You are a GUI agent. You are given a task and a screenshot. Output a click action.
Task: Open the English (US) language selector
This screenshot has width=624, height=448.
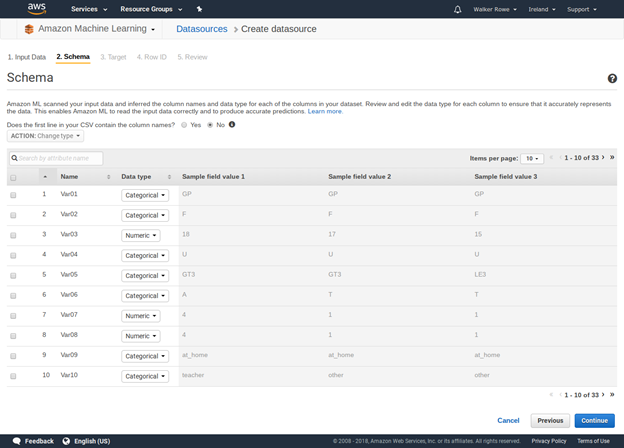pyautogui.click(x=92, y=441)
